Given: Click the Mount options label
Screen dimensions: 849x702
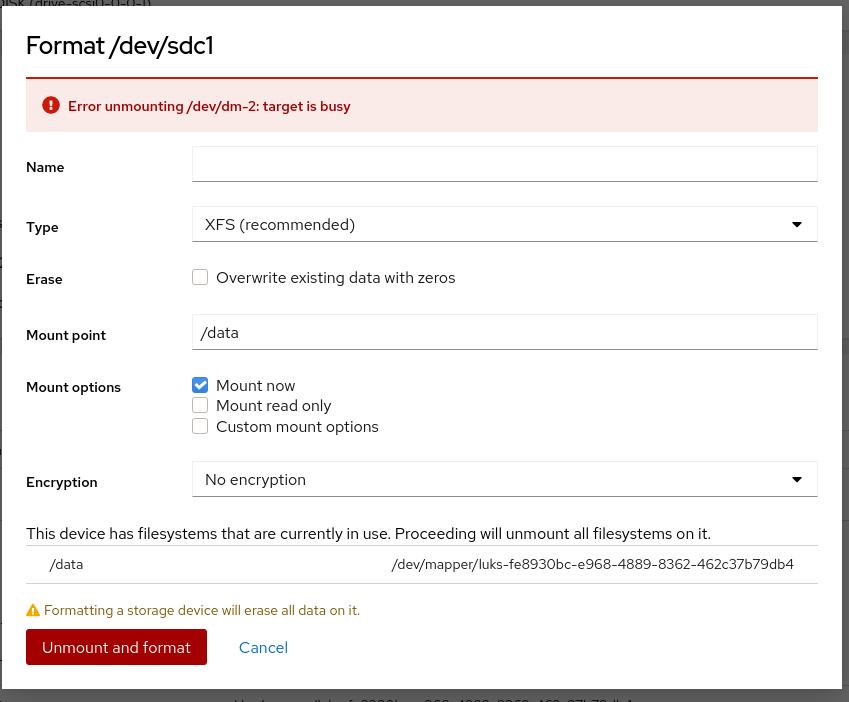Looking at the screenshot, I should (x=73, y=388).
